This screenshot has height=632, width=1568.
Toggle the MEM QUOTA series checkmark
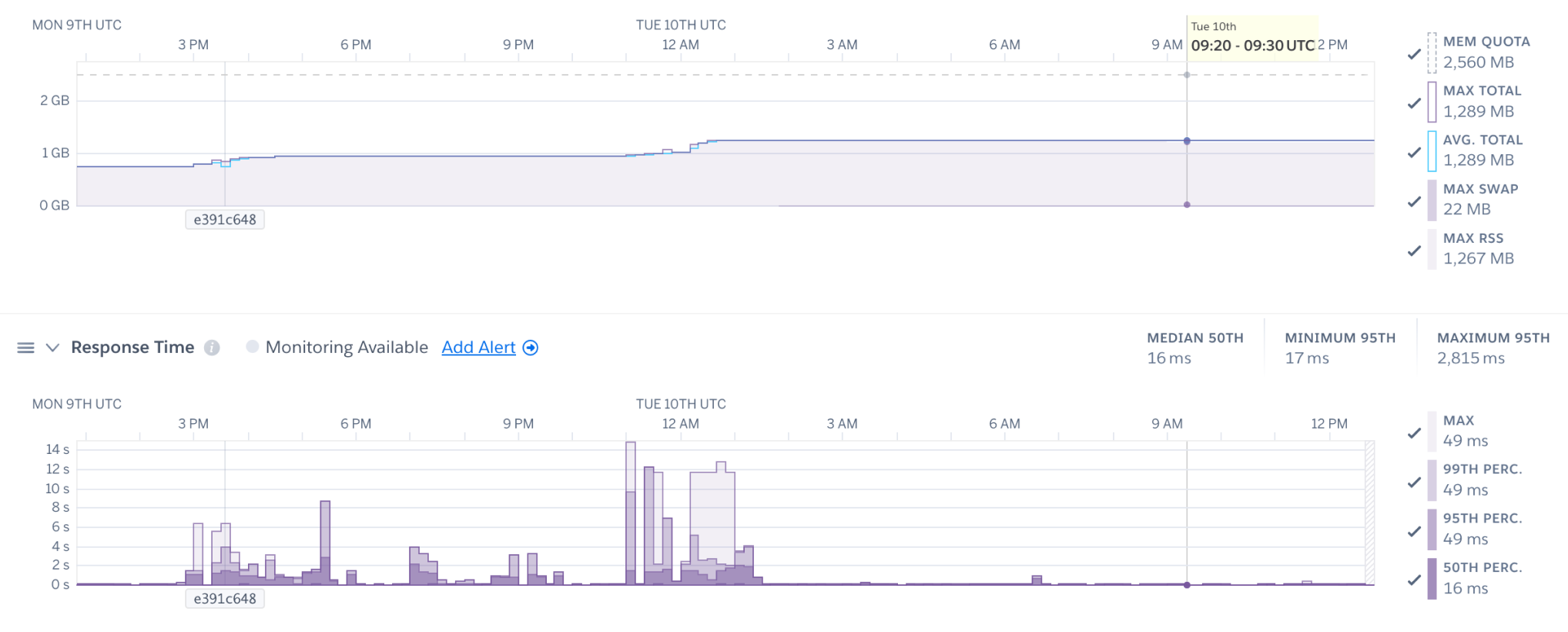(x=1414, y=54)
